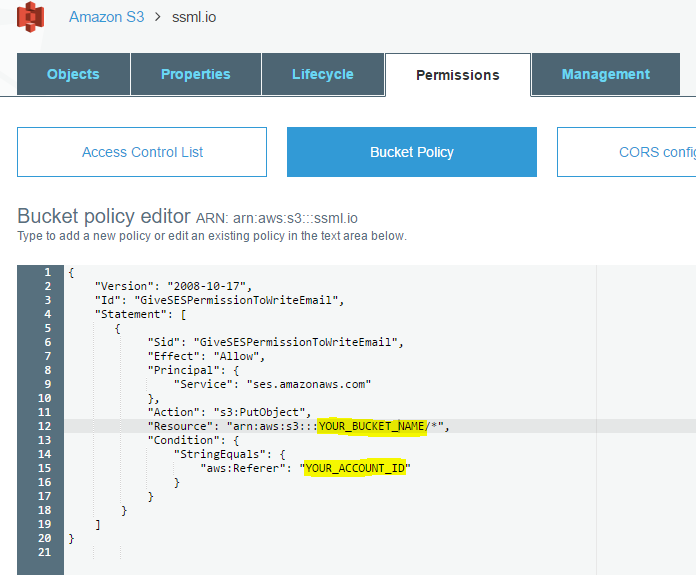The image size is (696, 575).
Task: Go to the Management tab
Action: 605,74
